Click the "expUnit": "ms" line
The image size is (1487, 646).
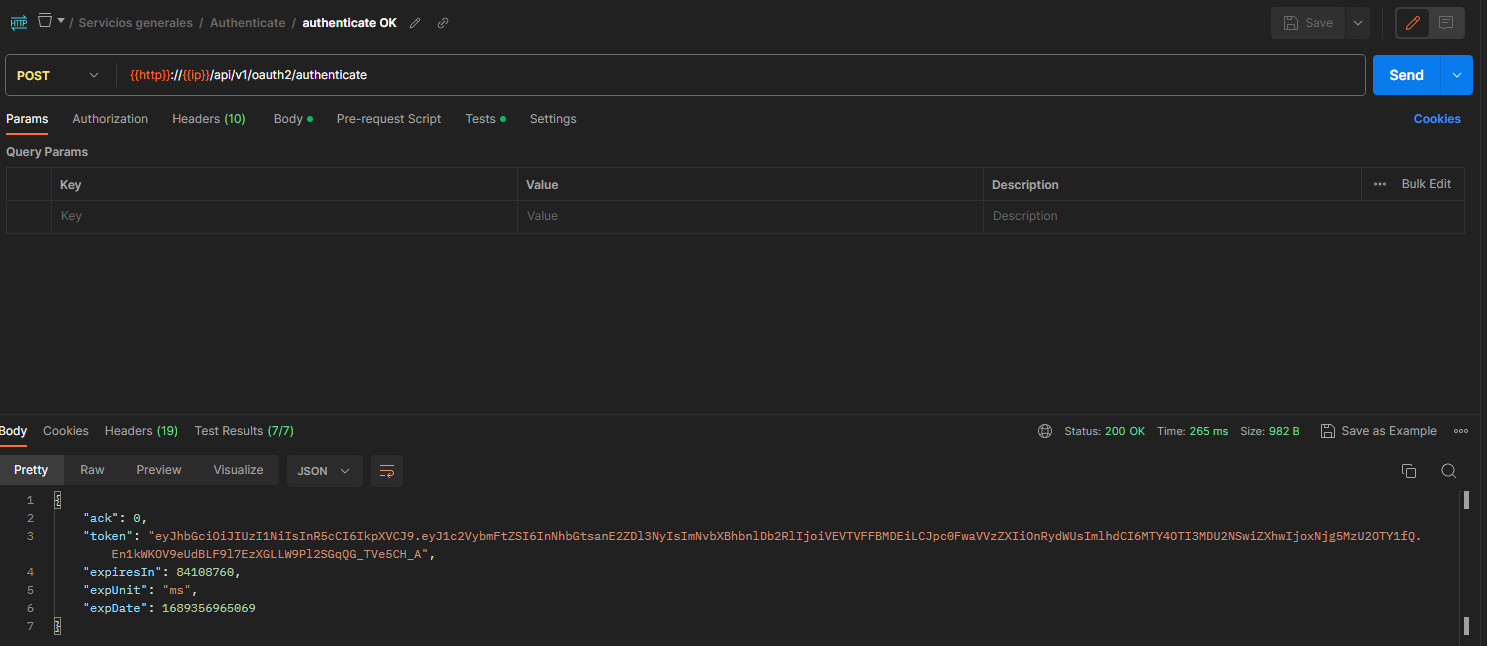(139, 590)
